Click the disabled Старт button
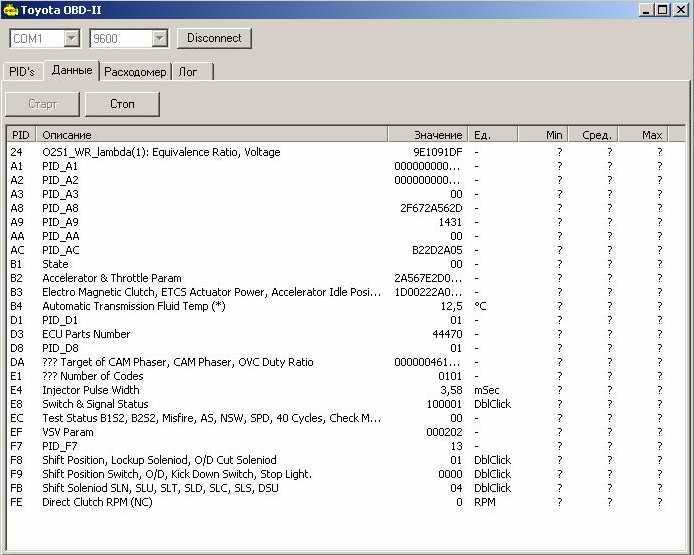Viewport: 694px width, 555px height. 43,104
